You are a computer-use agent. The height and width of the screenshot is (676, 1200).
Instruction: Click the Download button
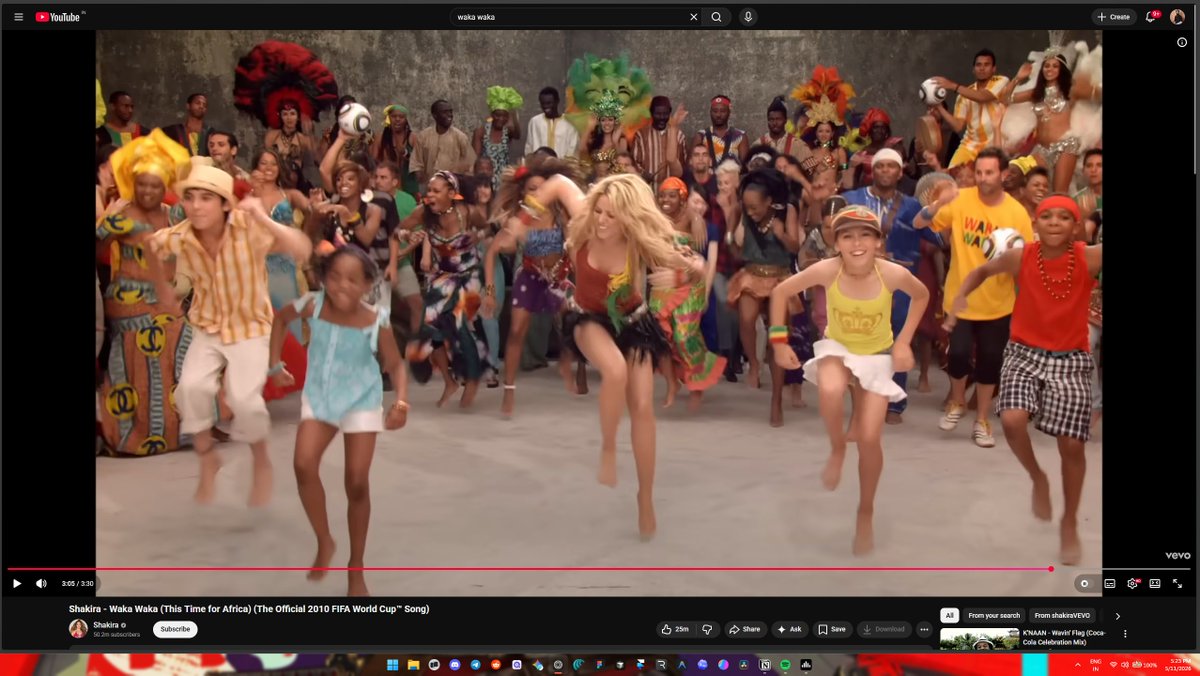click(x=883, y=629)
